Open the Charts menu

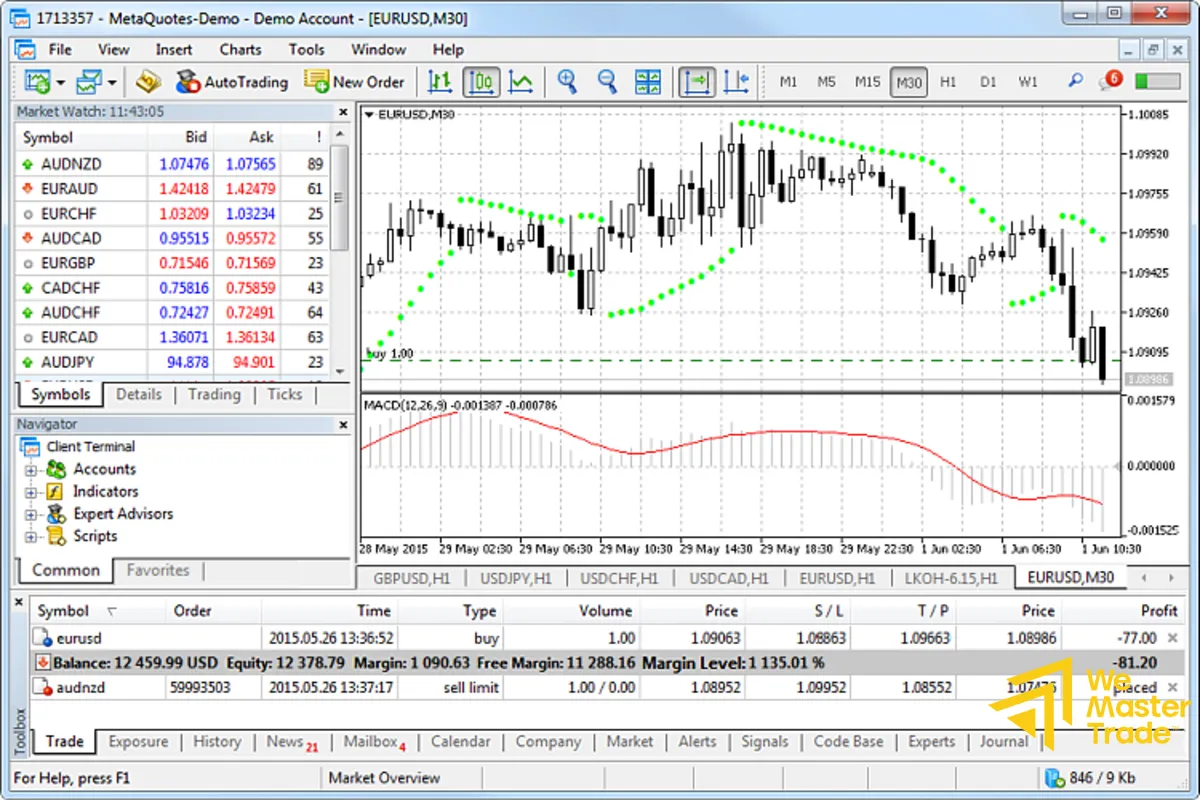tap(240, 49)
